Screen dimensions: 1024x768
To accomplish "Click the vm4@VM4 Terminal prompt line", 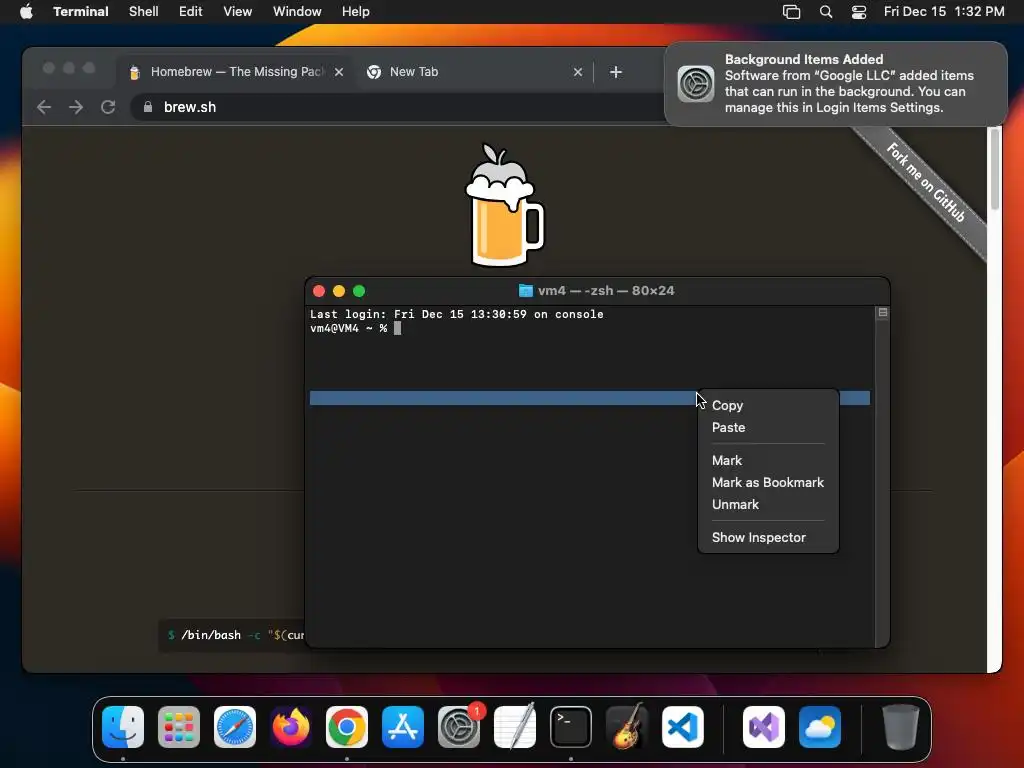I will pos(355,328).
